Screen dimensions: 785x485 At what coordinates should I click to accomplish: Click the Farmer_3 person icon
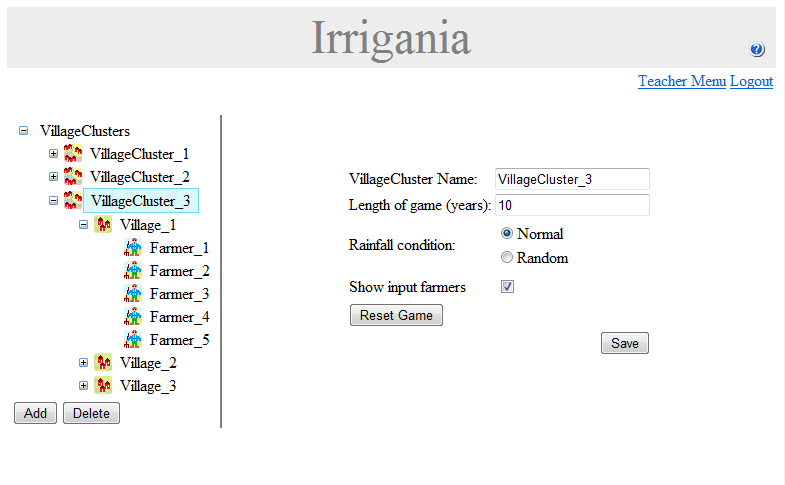(133, 294)
